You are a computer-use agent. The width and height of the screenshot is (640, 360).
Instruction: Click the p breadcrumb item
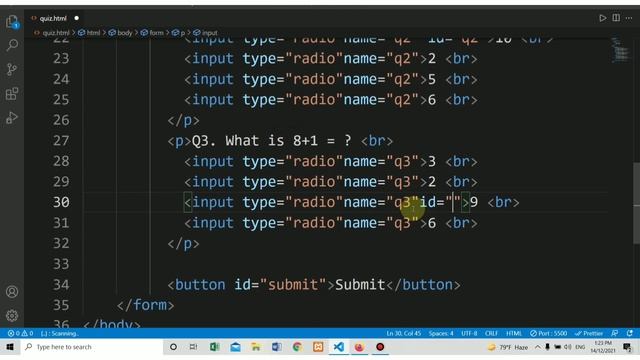tap(179, 33)
